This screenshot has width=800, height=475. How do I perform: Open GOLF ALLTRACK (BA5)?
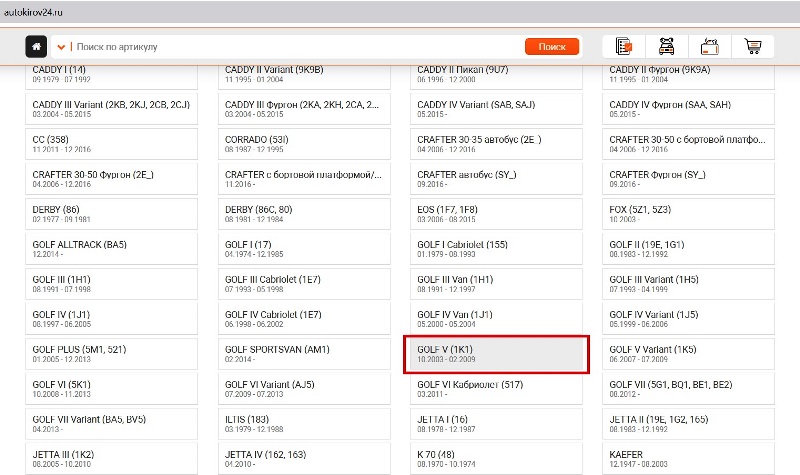point(111,248)
